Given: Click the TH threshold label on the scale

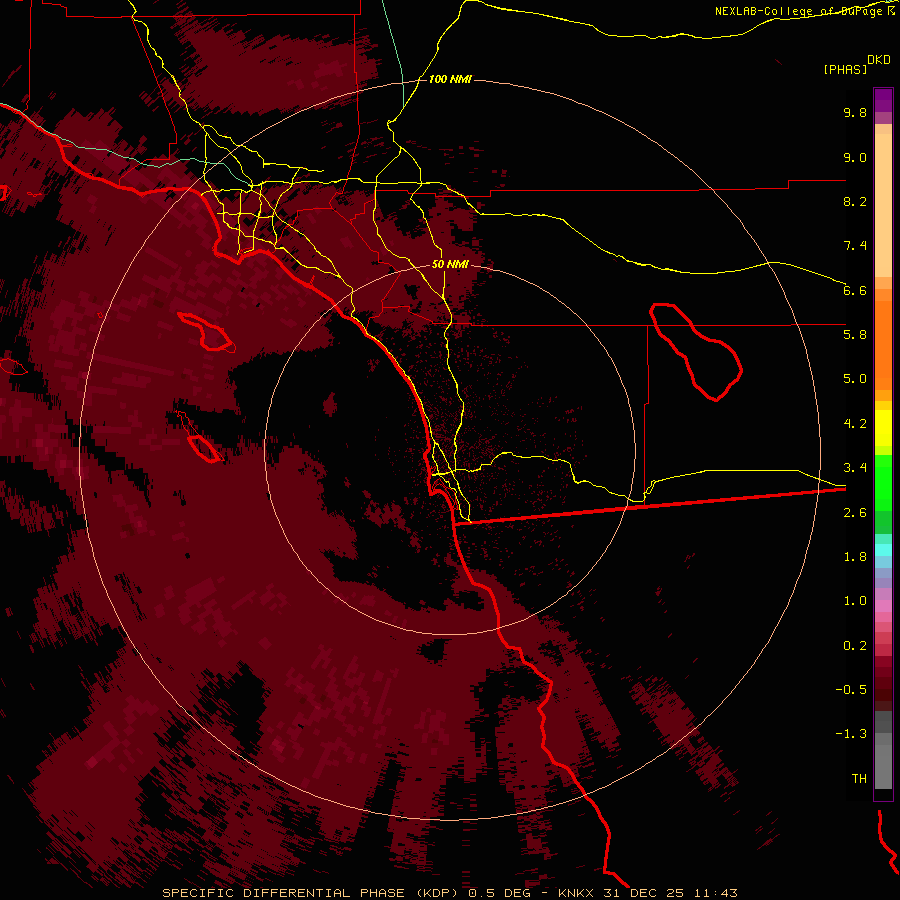Looking at the screenshot, I should [859, 779].
